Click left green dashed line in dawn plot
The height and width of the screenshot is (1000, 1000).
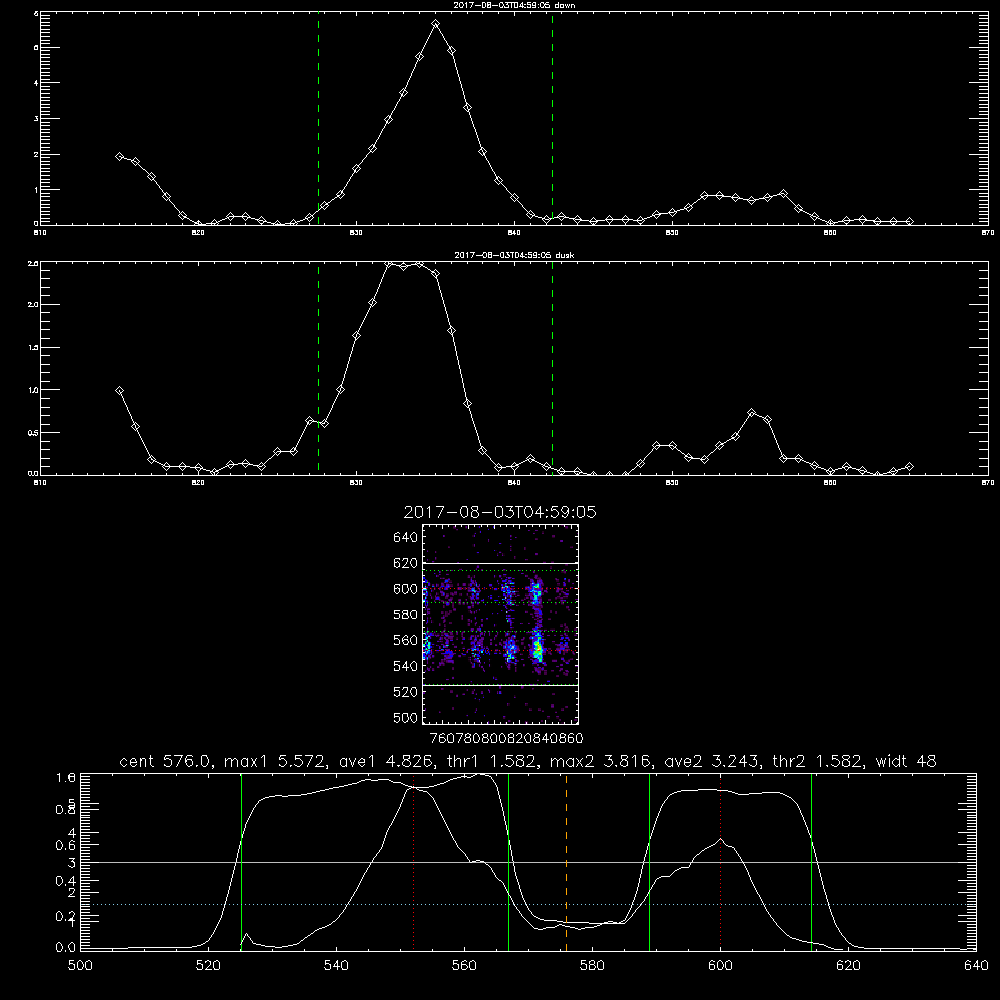pyautogui.click(x=318, y=118)
